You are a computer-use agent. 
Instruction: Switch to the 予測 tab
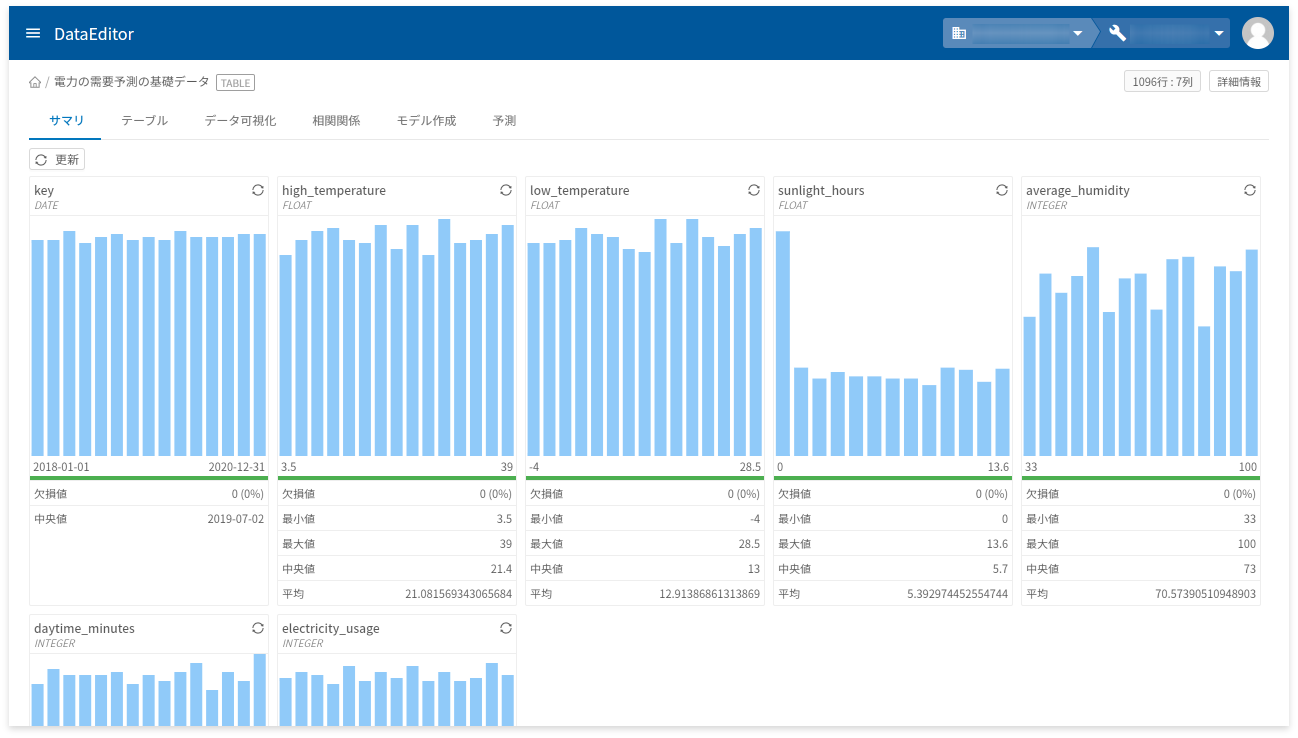(x=504, y=121)
